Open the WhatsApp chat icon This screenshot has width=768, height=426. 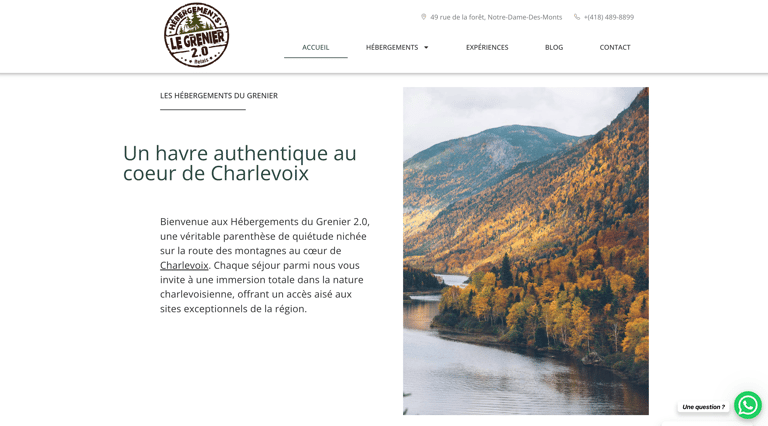point(748,405)
